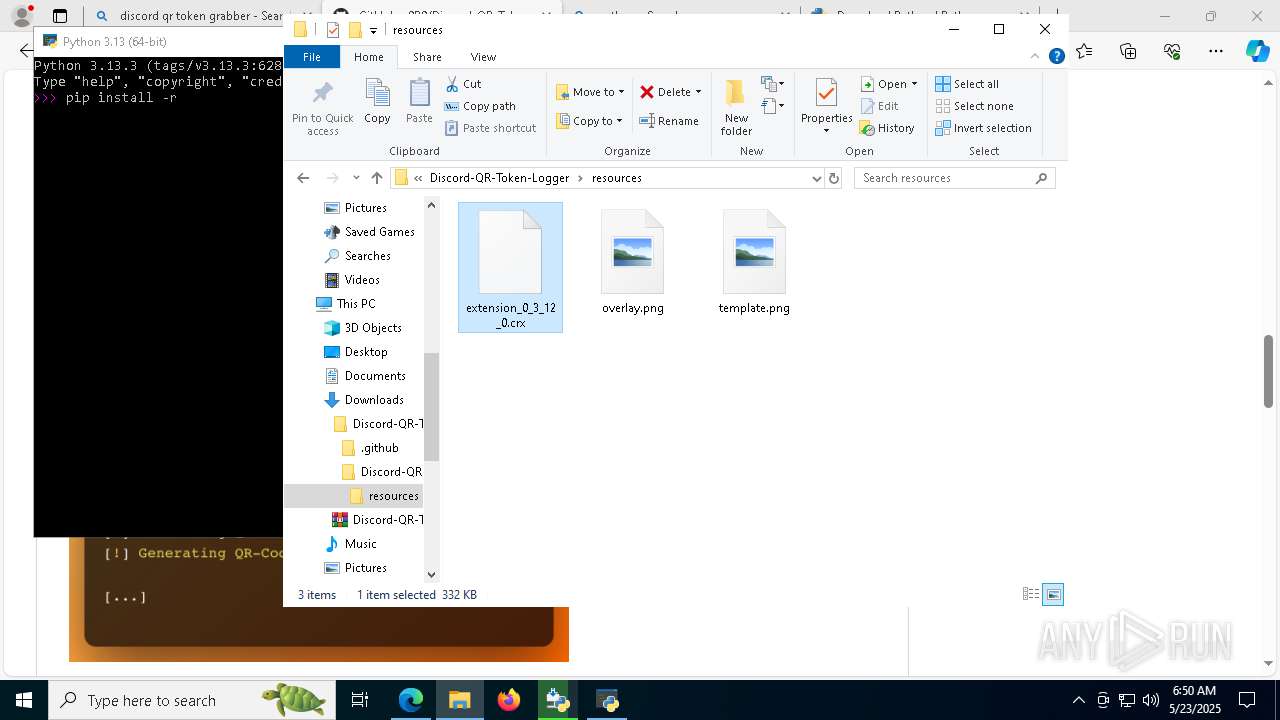Switch to the View ribbon tab
Image resolution: width=1280 pixels, height=720 pixels.
pos(483,57)
